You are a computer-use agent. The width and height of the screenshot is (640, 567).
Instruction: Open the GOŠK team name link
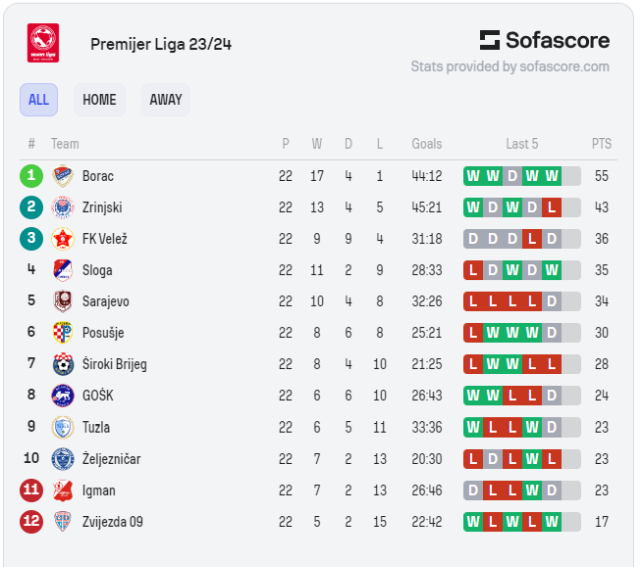coord(97,395)
